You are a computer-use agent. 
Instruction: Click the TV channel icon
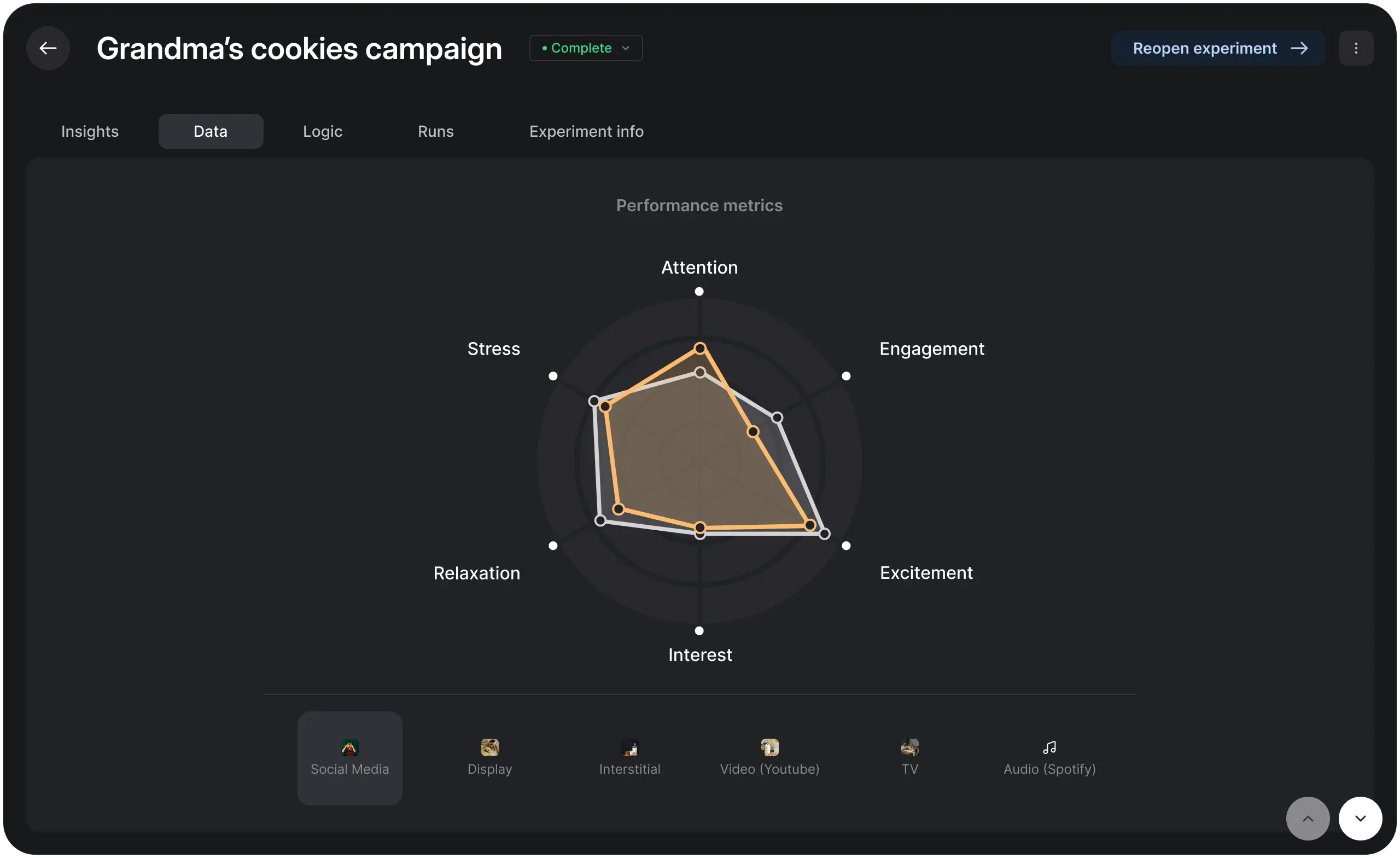pyautogui.click(x=909, y=747)
